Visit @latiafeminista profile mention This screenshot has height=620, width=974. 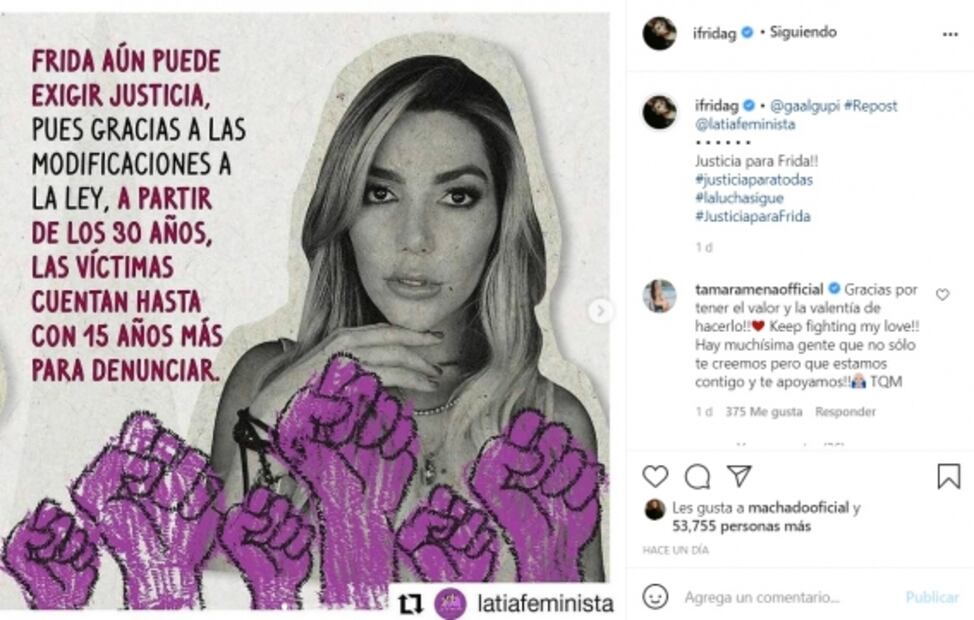pos(745,124)
